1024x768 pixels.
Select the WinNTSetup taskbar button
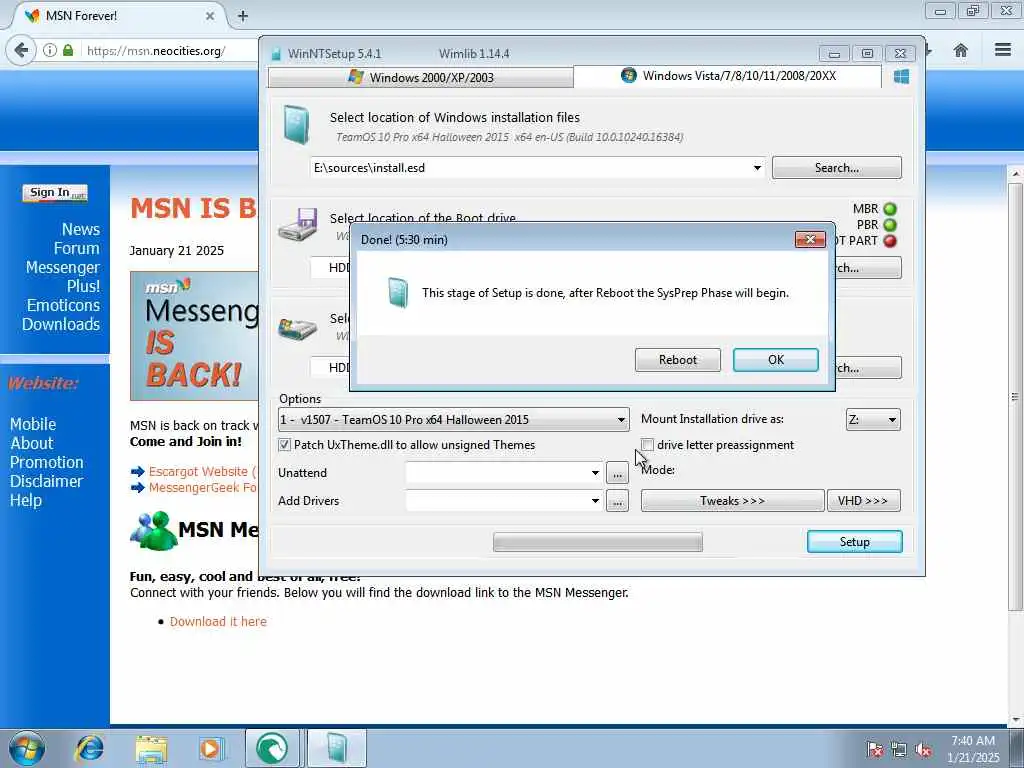pos(337,748)
